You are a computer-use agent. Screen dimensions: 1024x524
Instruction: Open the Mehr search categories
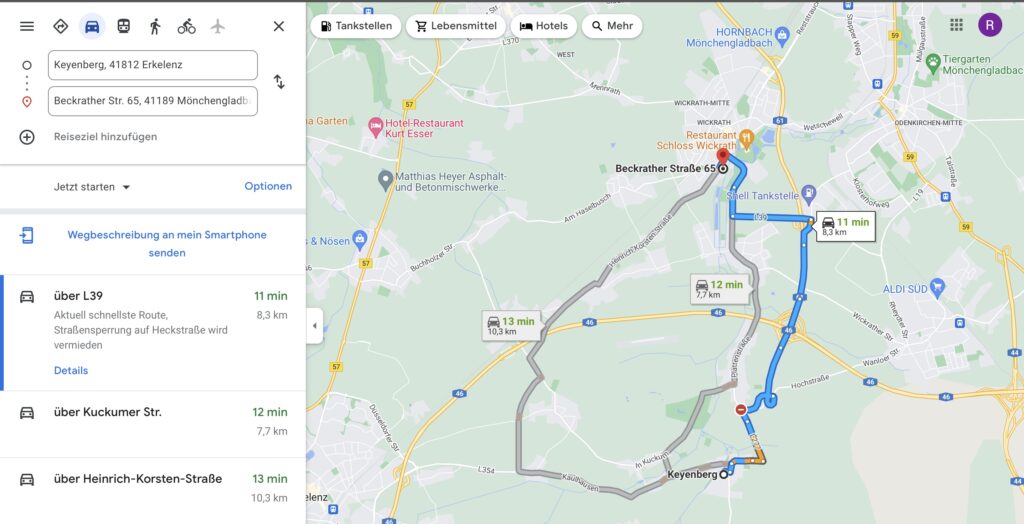coord(612,26)
